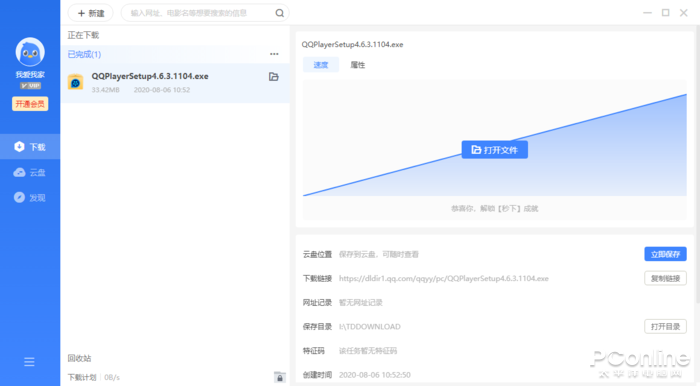Click 打开目录 open directory button
This screenshot has height=386, width=700.
[665, 326]
